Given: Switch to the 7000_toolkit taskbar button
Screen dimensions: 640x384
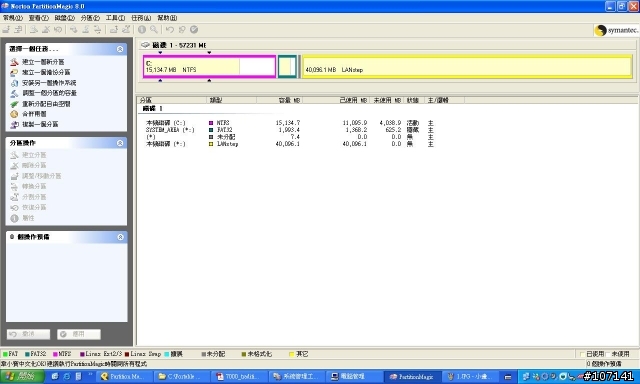Looking at the screenshot, I should pyautogui.click(x=239, y=377).
